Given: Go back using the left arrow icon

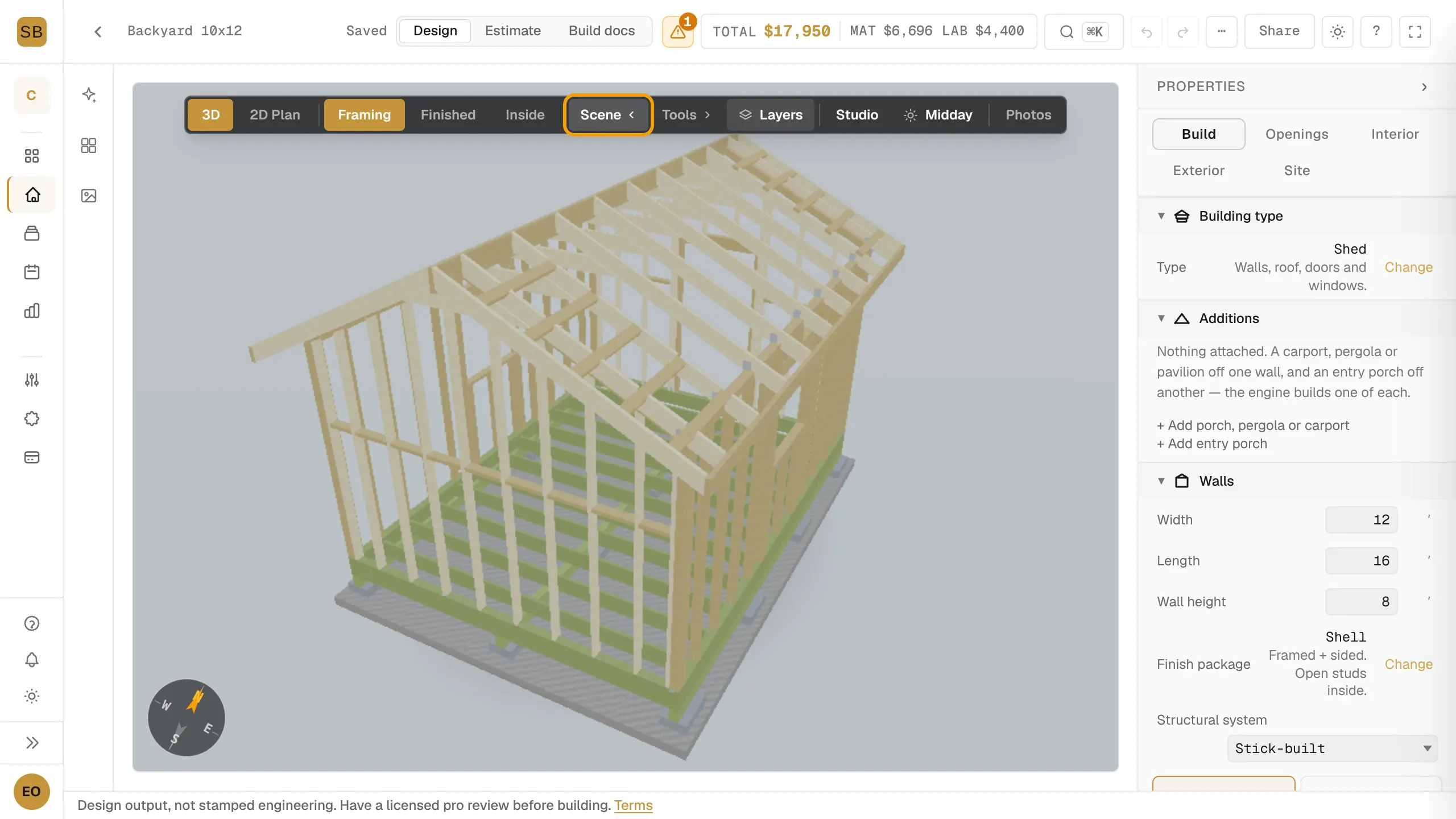Looking at the screenshot, I should pyautogui.click(x=98, y=31).
